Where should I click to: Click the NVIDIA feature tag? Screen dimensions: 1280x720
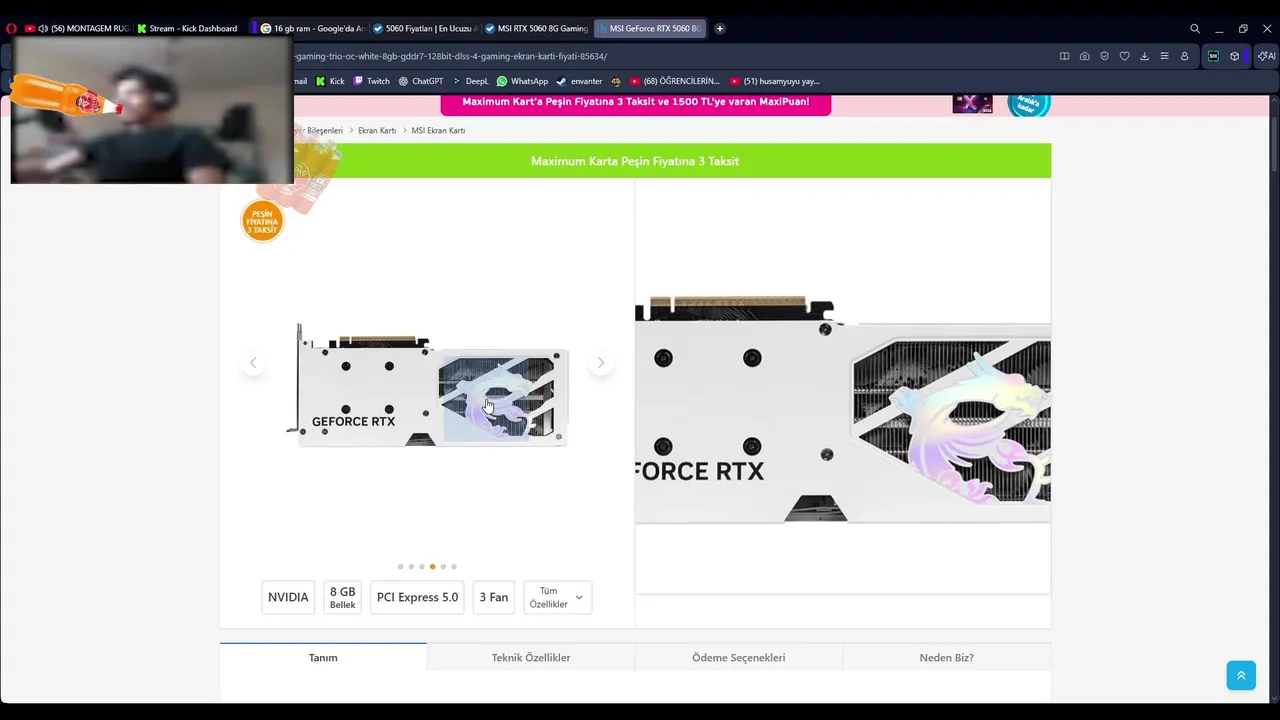(288, 597)
